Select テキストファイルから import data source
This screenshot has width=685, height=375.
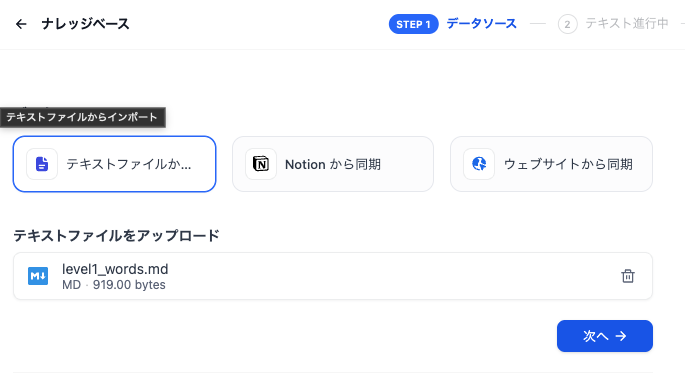pos(114,164)
